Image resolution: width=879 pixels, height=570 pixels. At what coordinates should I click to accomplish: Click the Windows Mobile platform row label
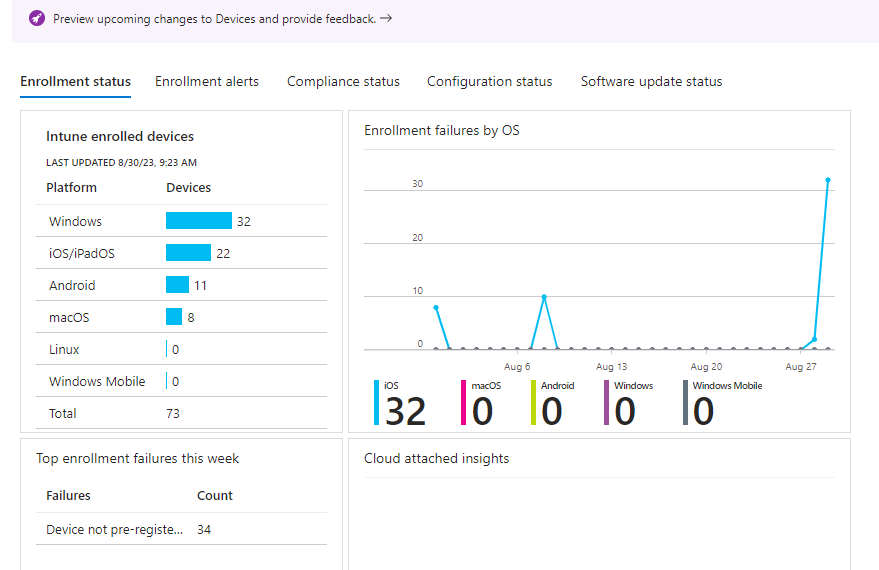(x=97, y=381)
